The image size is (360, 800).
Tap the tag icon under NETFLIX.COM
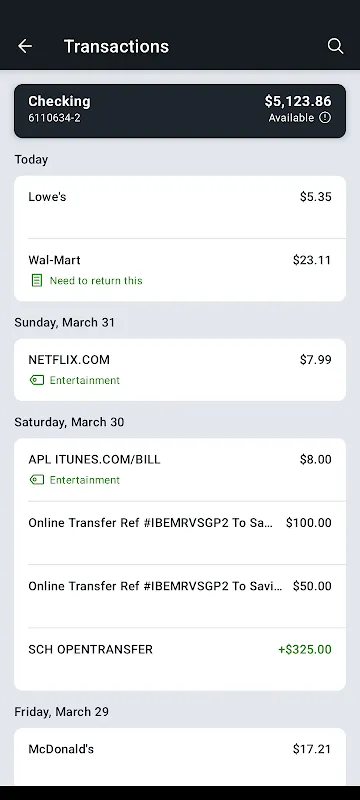pos(37,380)
